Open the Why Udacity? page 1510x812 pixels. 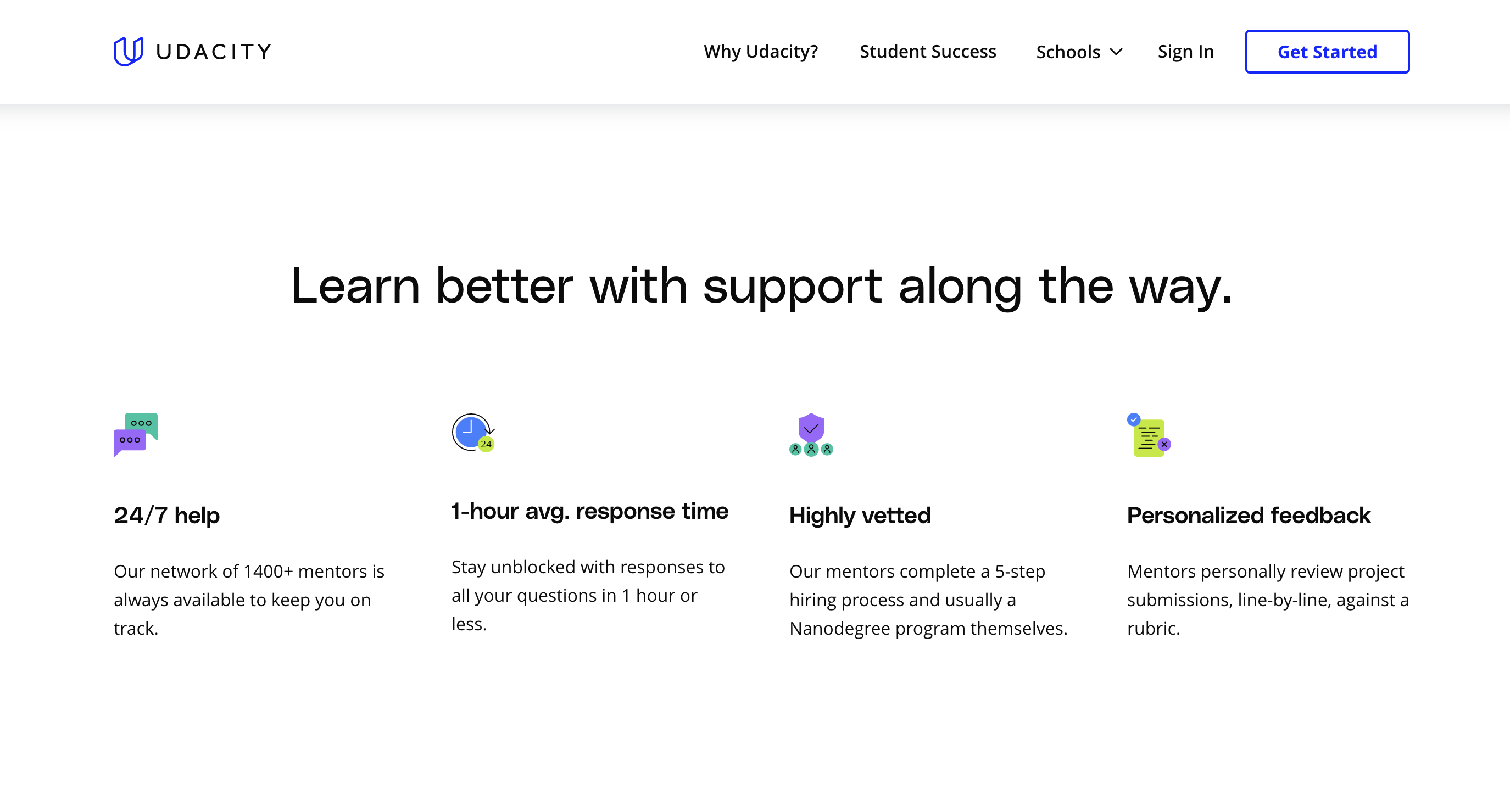(x=760, y=52)
